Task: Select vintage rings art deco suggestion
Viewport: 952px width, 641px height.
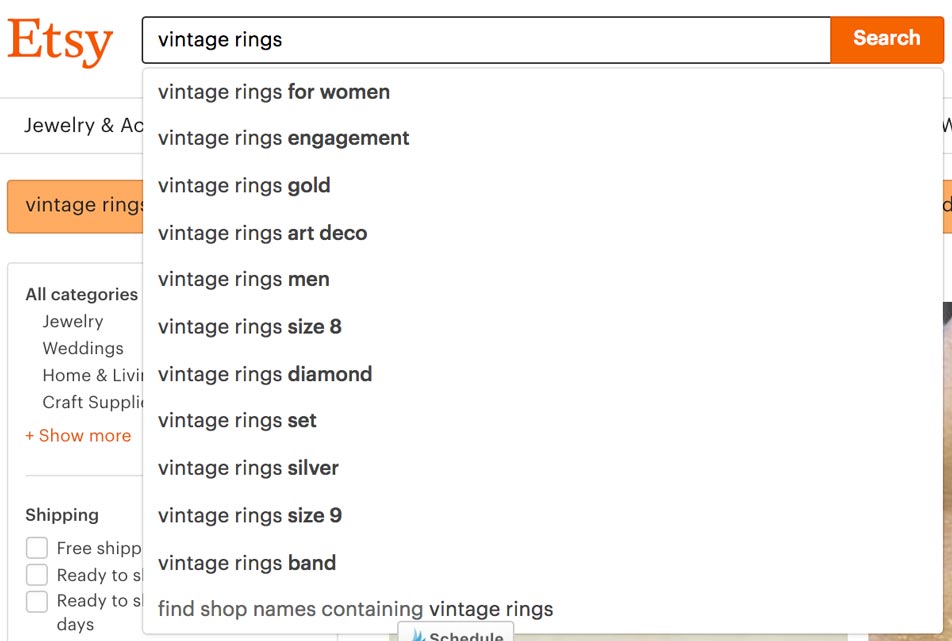Action: [542, 233]
